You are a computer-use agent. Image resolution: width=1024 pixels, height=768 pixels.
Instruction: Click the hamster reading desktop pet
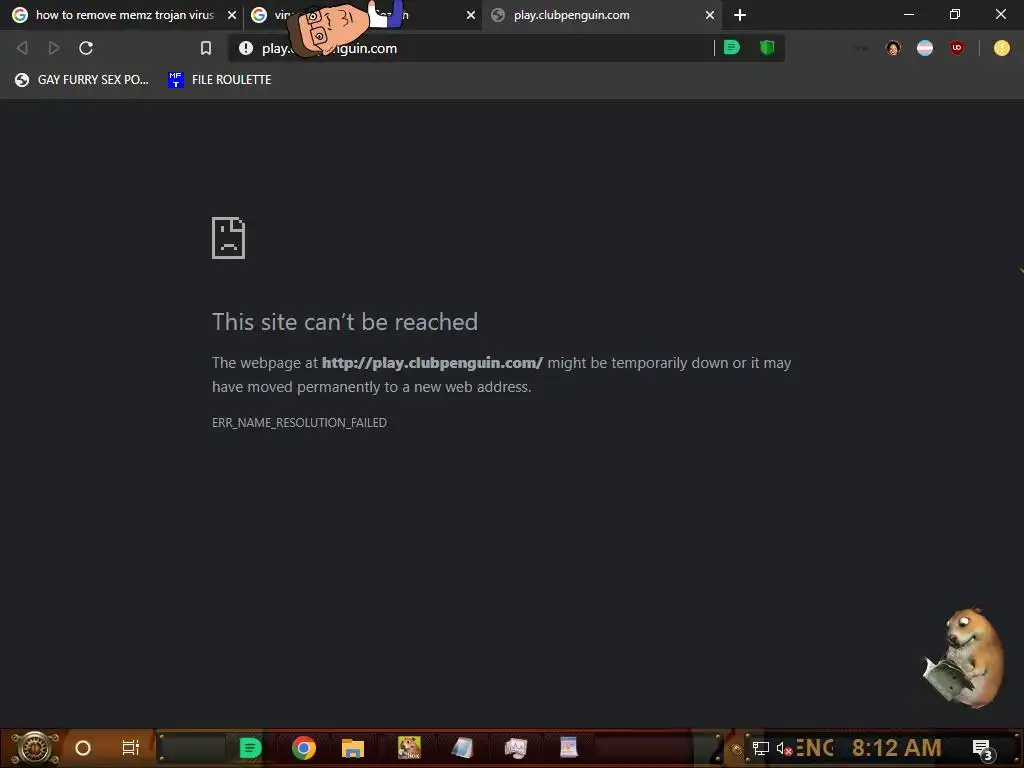coord(964,658)
